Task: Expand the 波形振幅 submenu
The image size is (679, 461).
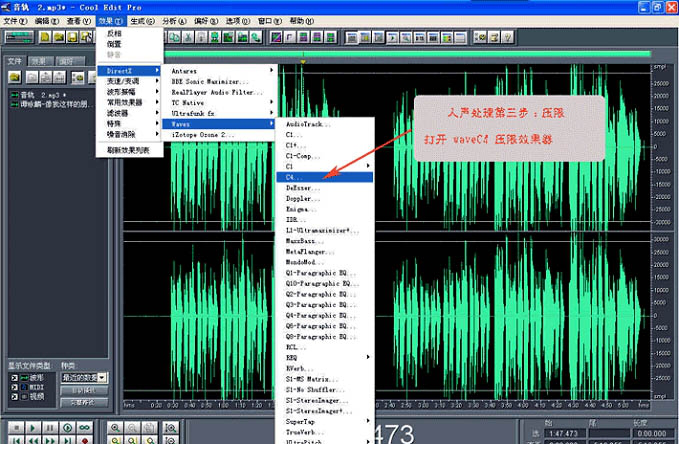Action: tap(130, 92)
